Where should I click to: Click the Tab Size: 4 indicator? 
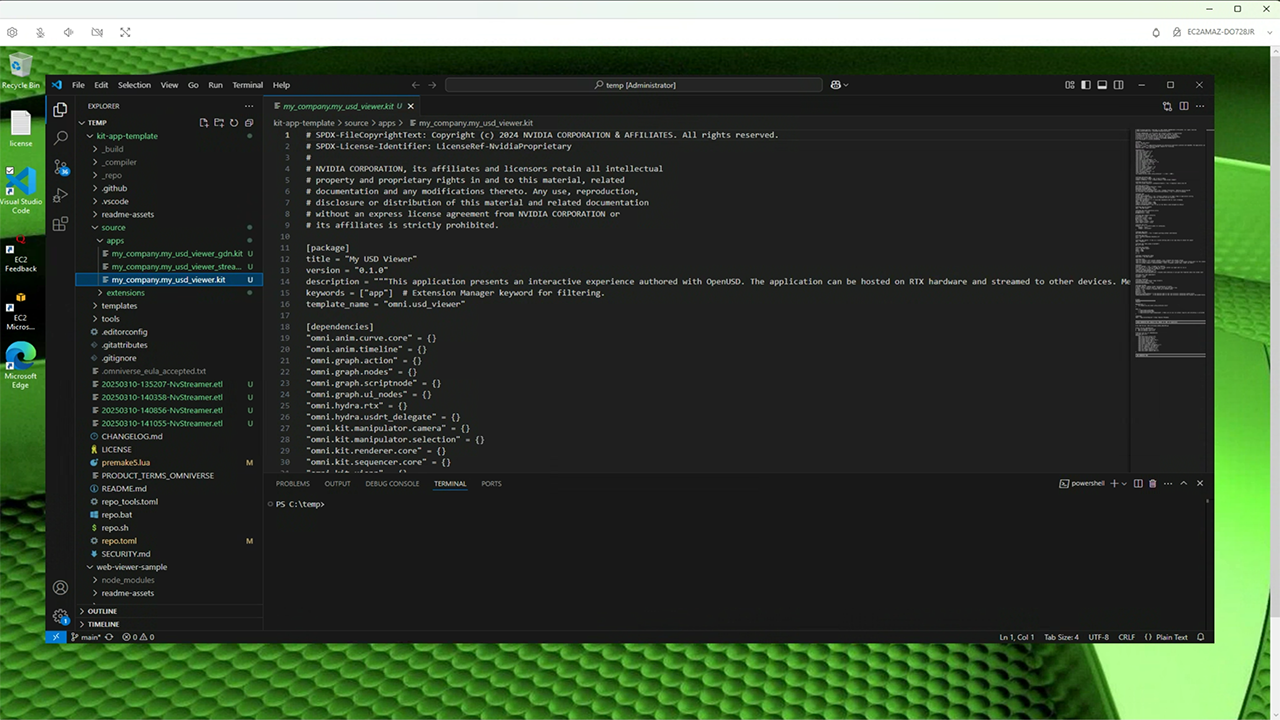tap(1061, 637)
